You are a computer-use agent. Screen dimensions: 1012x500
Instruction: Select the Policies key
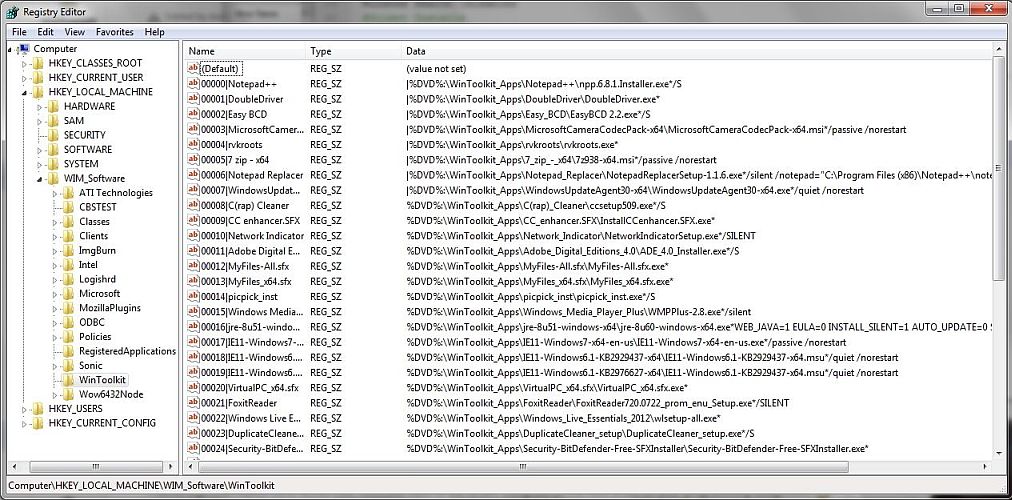click(95, 337)
